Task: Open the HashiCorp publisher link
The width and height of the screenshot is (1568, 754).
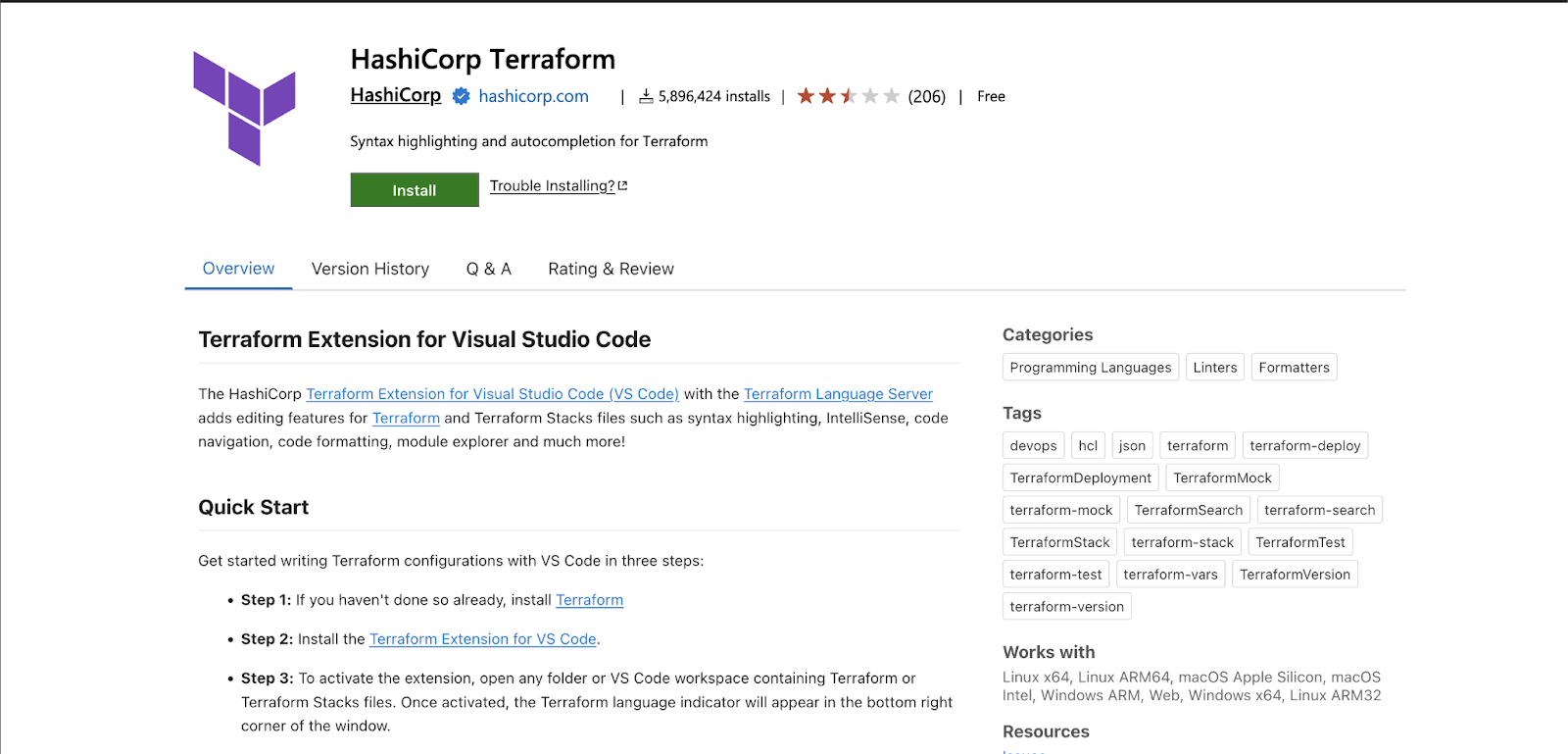Action: click(396, 95)
